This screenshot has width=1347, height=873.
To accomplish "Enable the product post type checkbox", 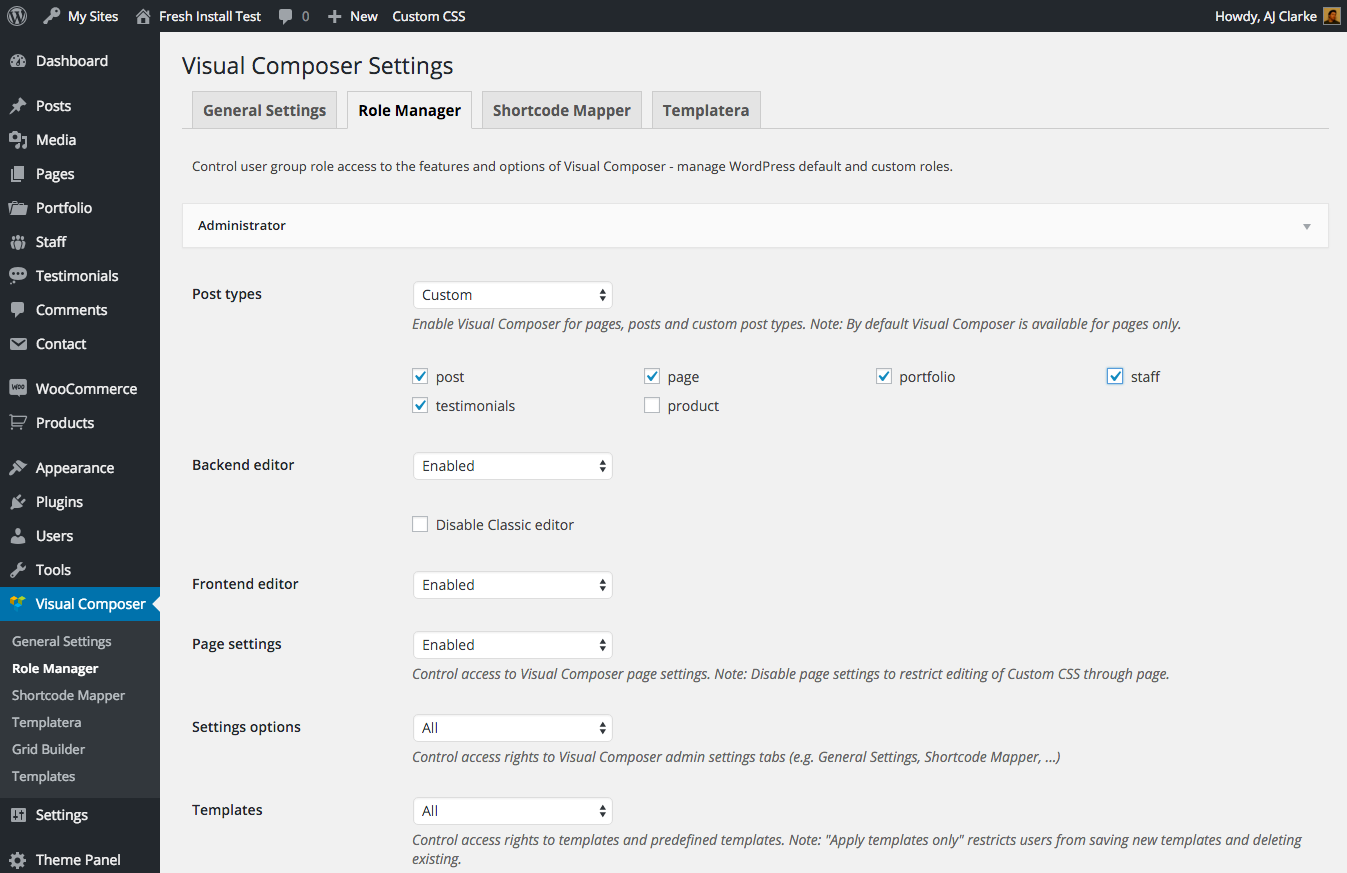I will pos(652,406).
